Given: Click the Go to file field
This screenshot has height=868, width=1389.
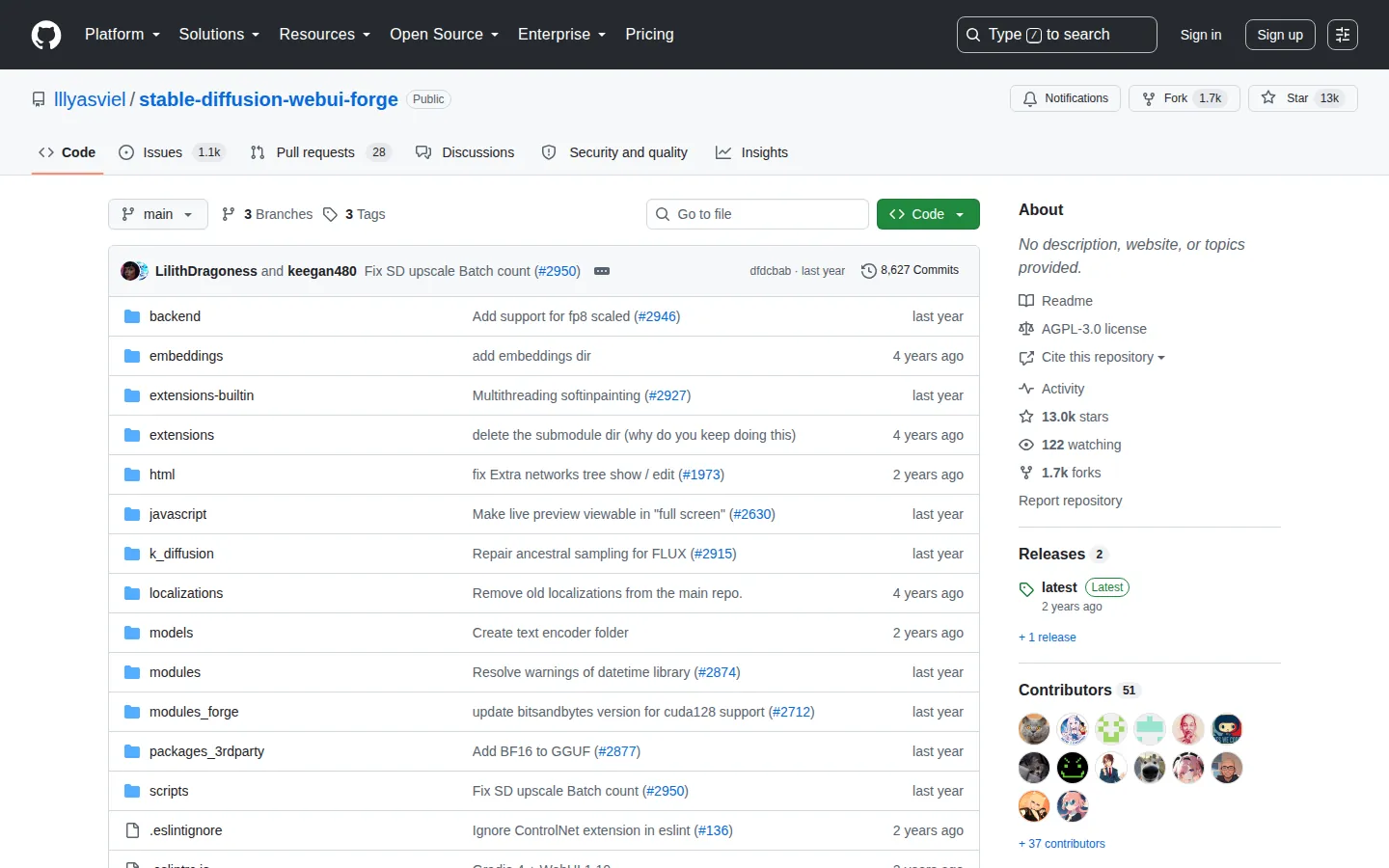Looking at the screenshot, I should [757, 214].
